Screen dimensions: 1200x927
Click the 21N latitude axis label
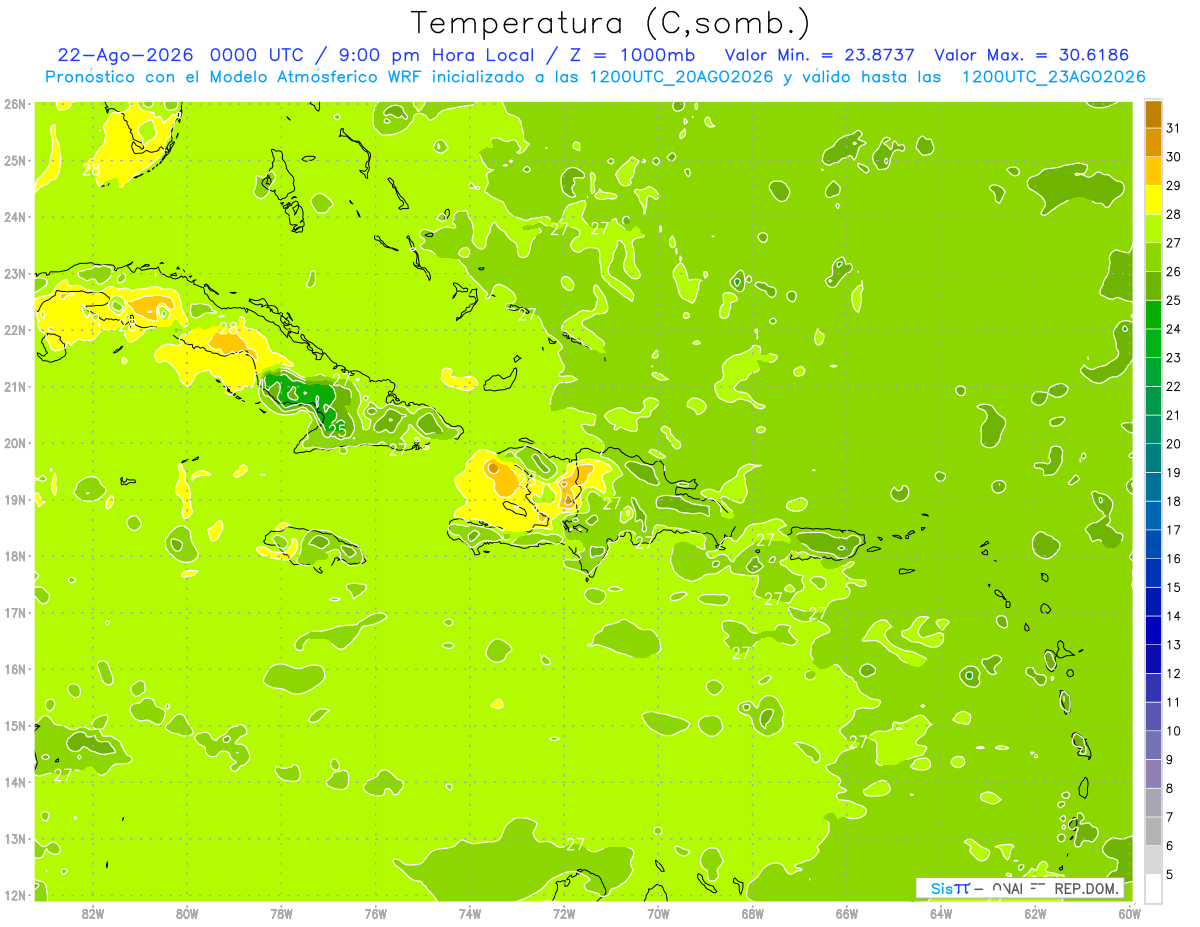click(14, 386)
